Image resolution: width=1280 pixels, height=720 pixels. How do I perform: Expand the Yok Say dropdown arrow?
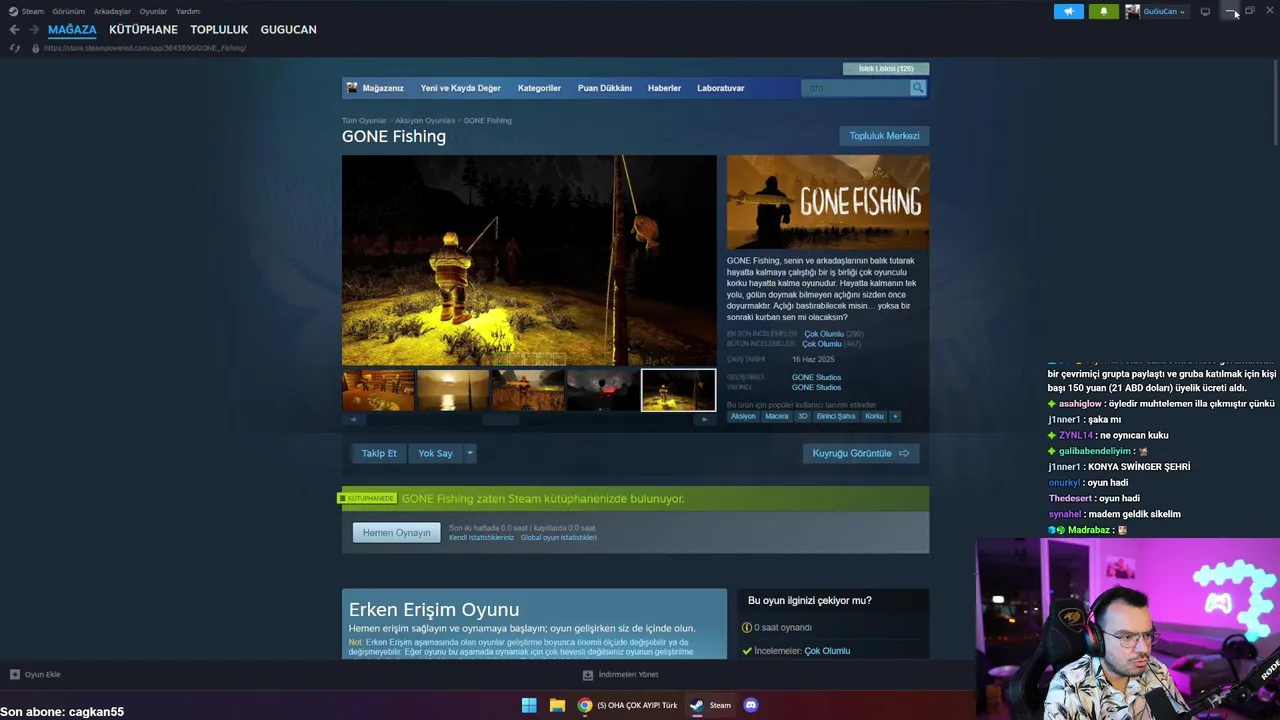click(470, 453)
